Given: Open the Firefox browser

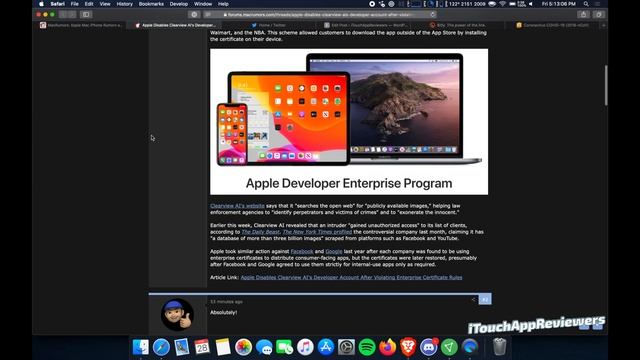Looking at the screenshot, I should click(387, 347).
